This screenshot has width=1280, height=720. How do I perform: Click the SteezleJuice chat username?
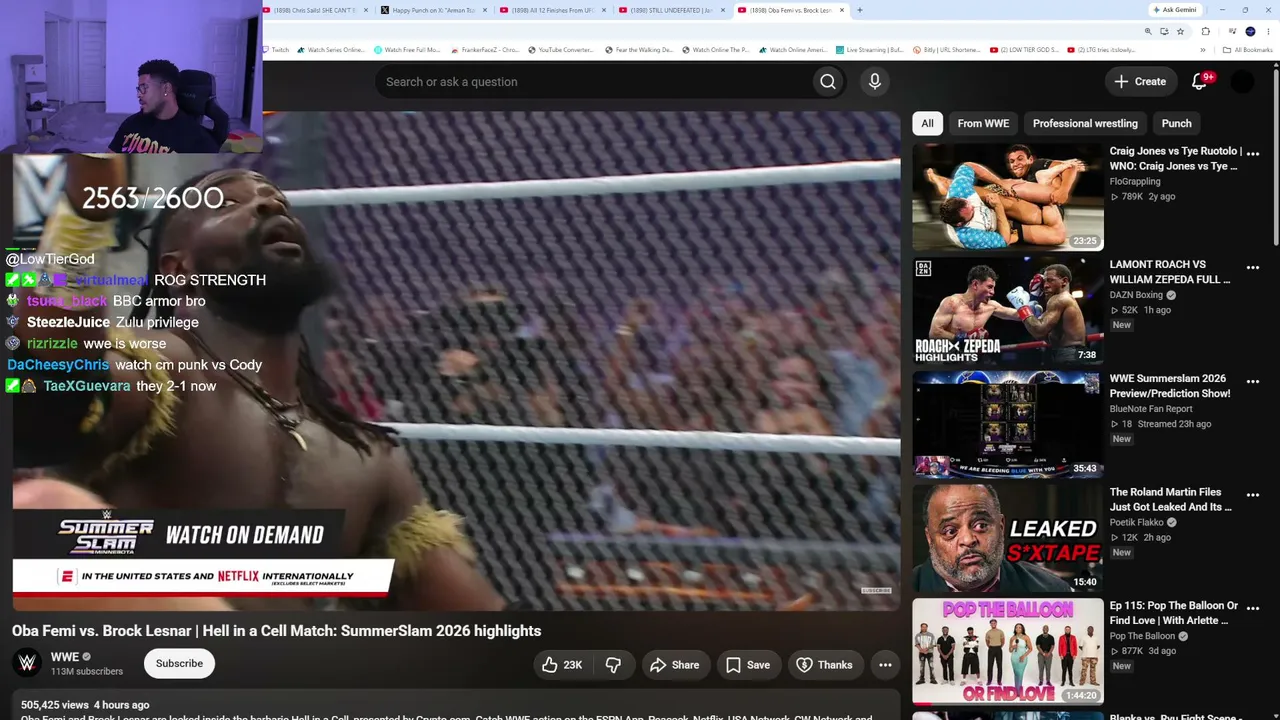pyautogui.click(x=68, y=322)
